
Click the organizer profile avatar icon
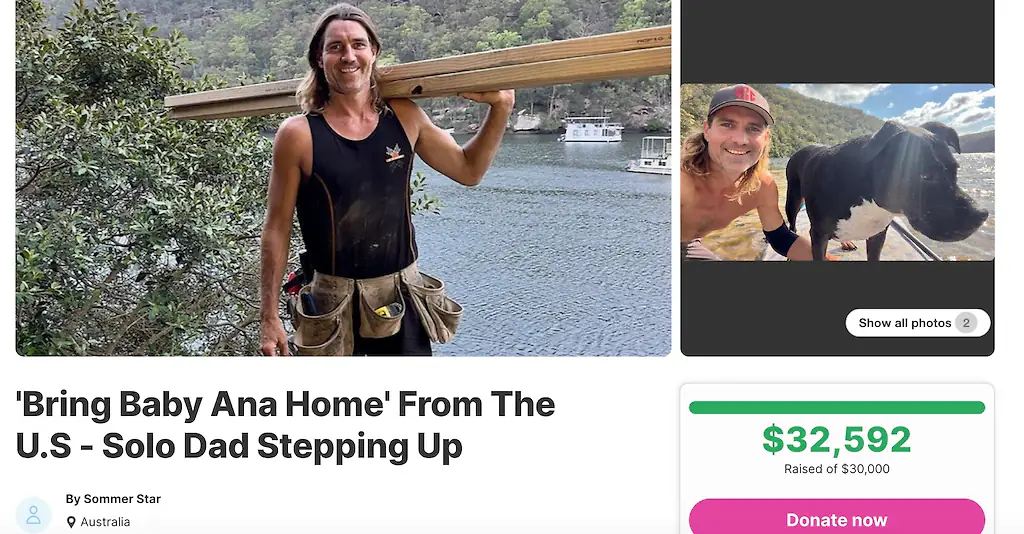tap(33, 515)
